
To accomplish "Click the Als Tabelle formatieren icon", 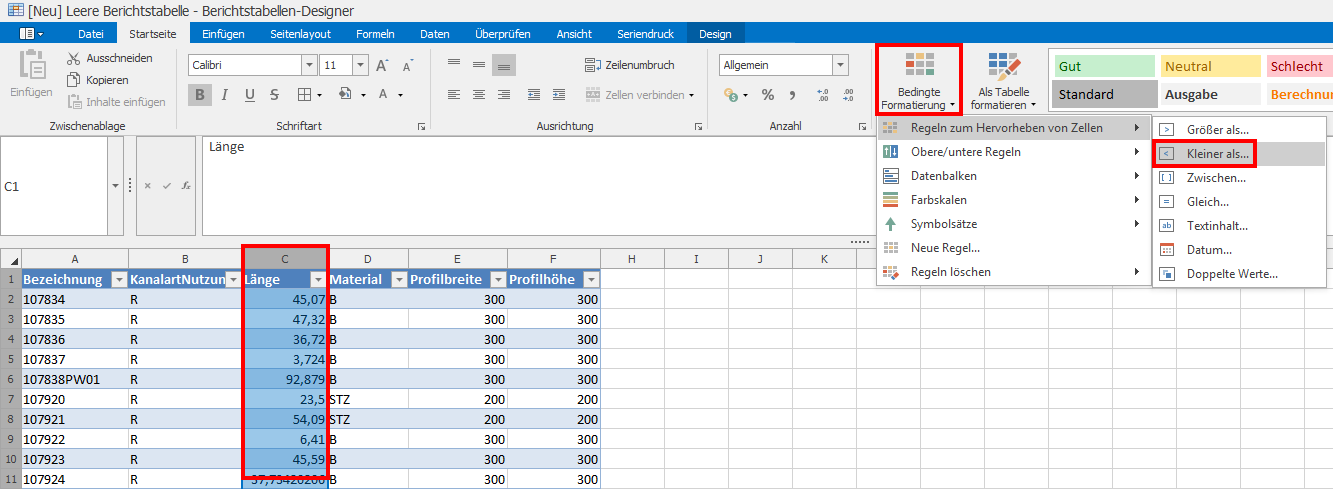I will [1004, 68].
